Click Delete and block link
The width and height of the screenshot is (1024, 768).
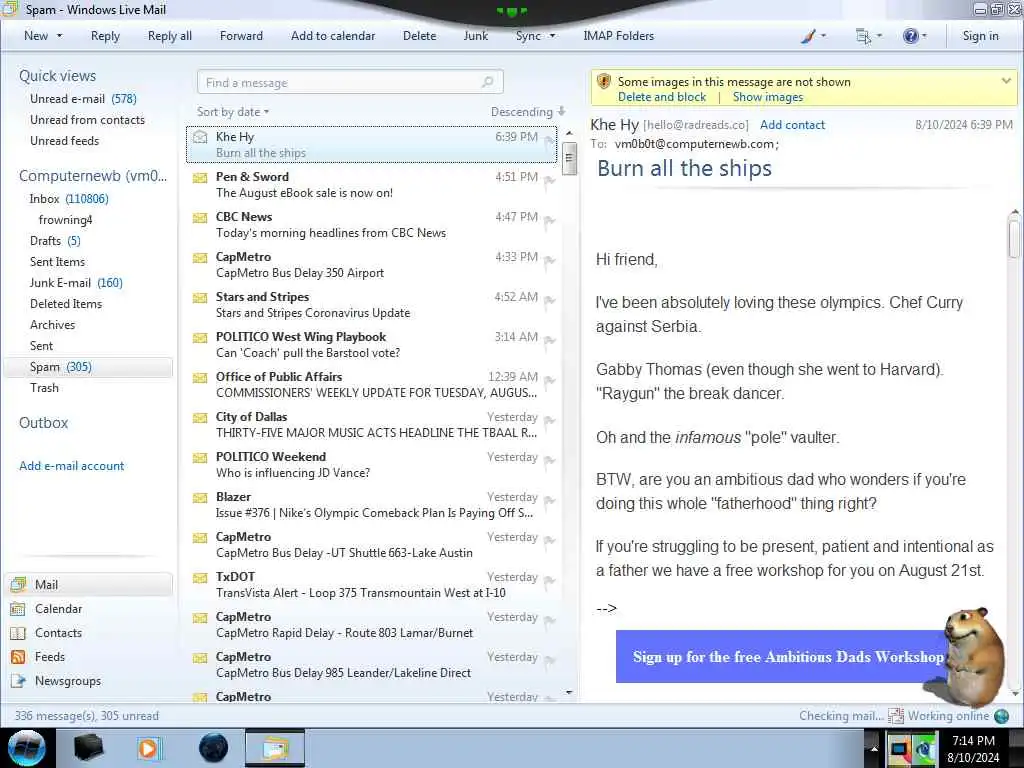click(x=662, y=97)
